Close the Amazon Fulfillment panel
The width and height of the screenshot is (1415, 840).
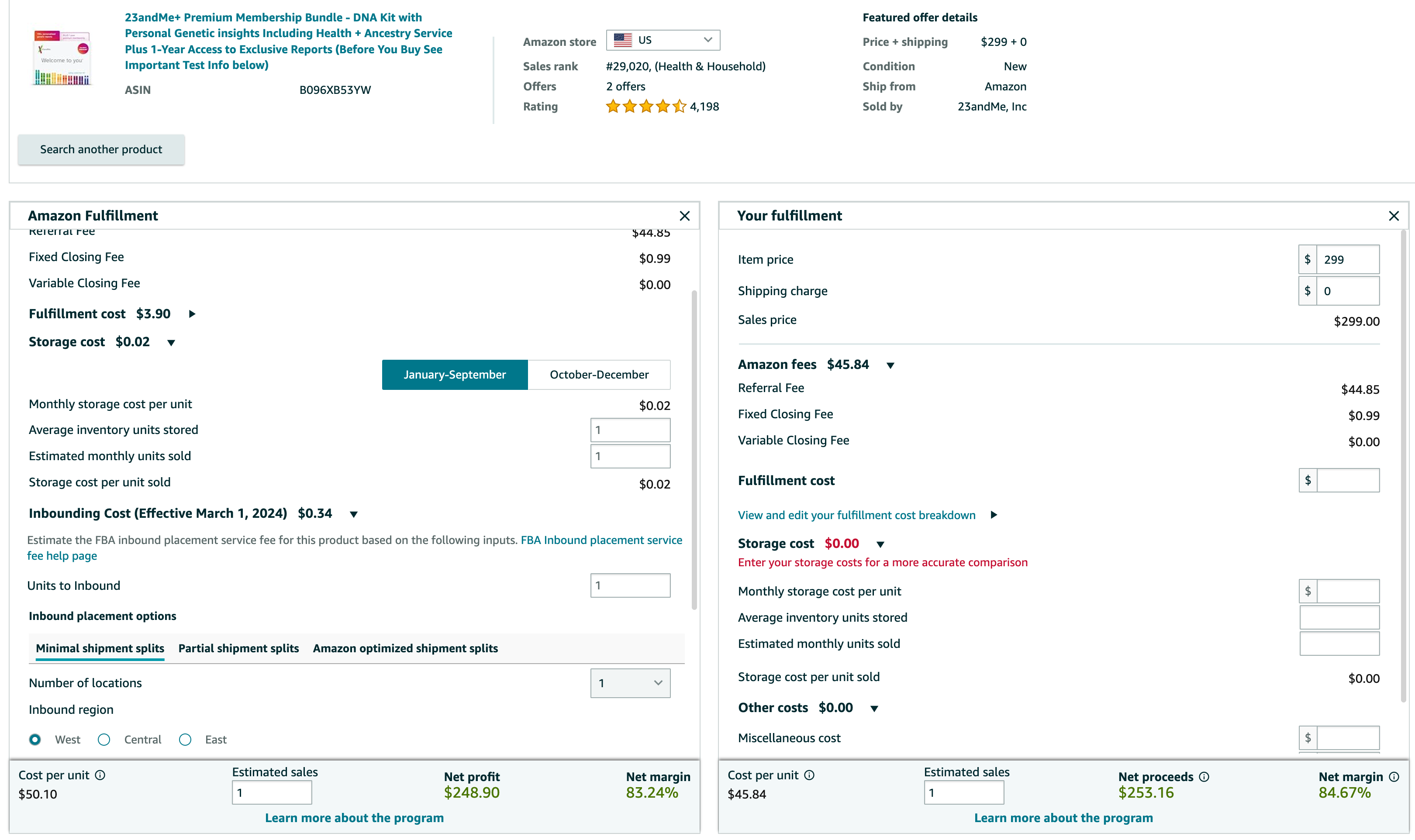684,216
